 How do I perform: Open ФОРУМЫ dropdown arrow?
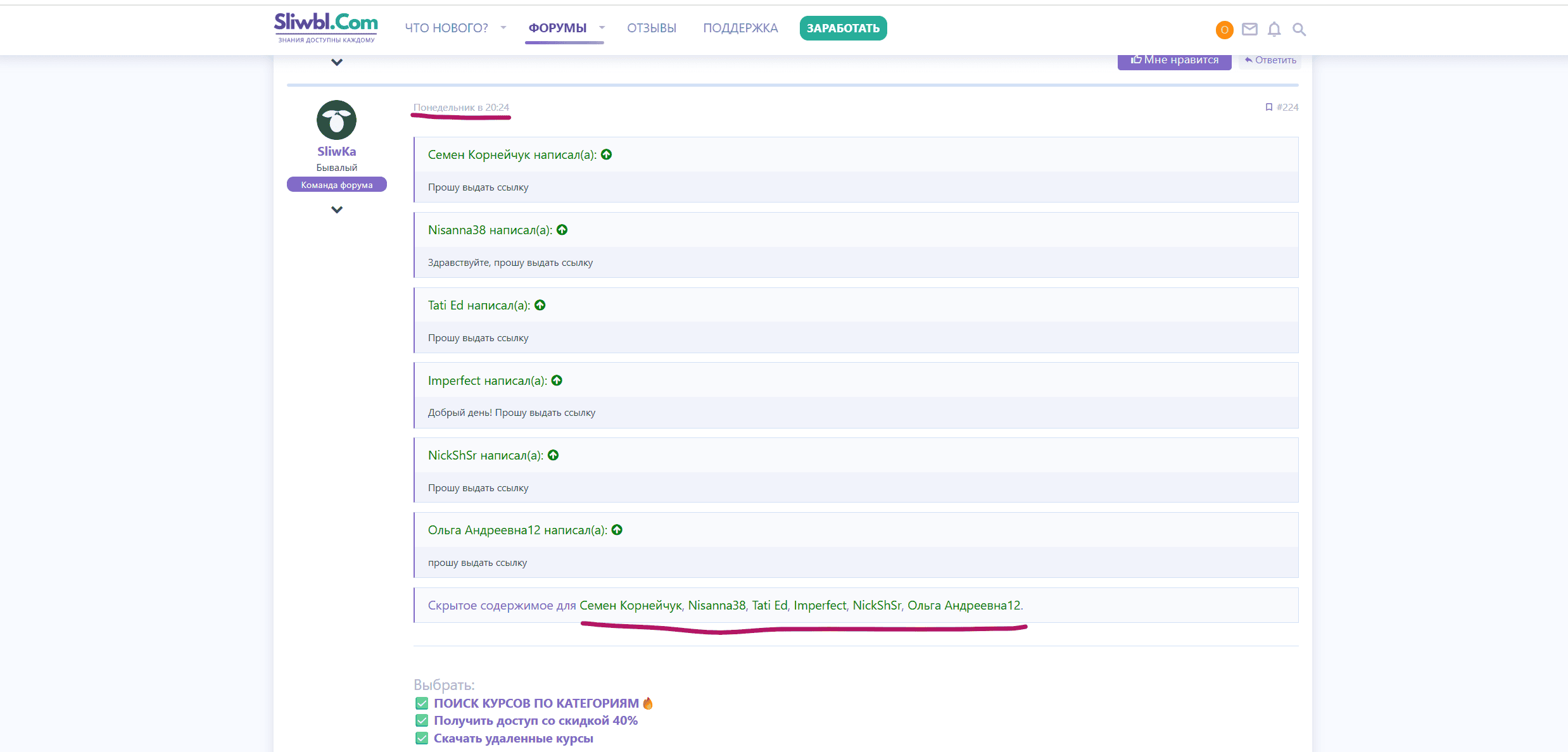click(602, 28)
